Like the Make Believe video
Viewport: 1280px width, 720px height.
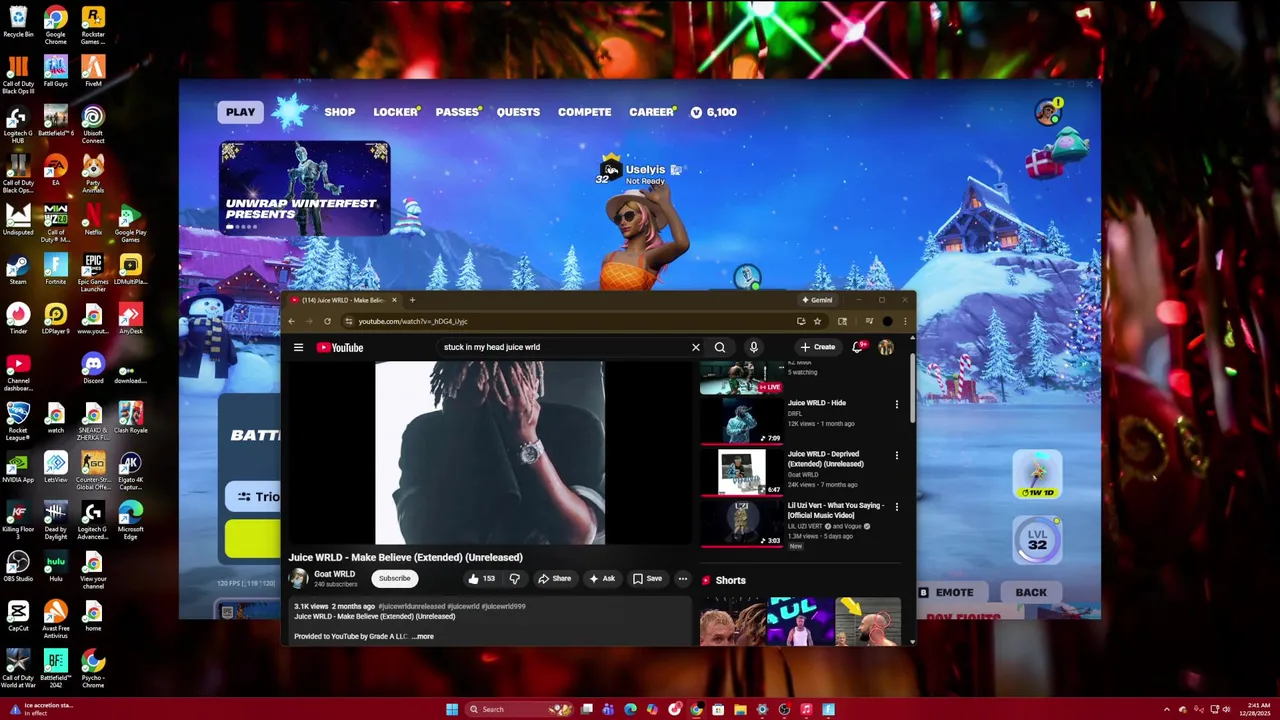[x=481, y=578]
